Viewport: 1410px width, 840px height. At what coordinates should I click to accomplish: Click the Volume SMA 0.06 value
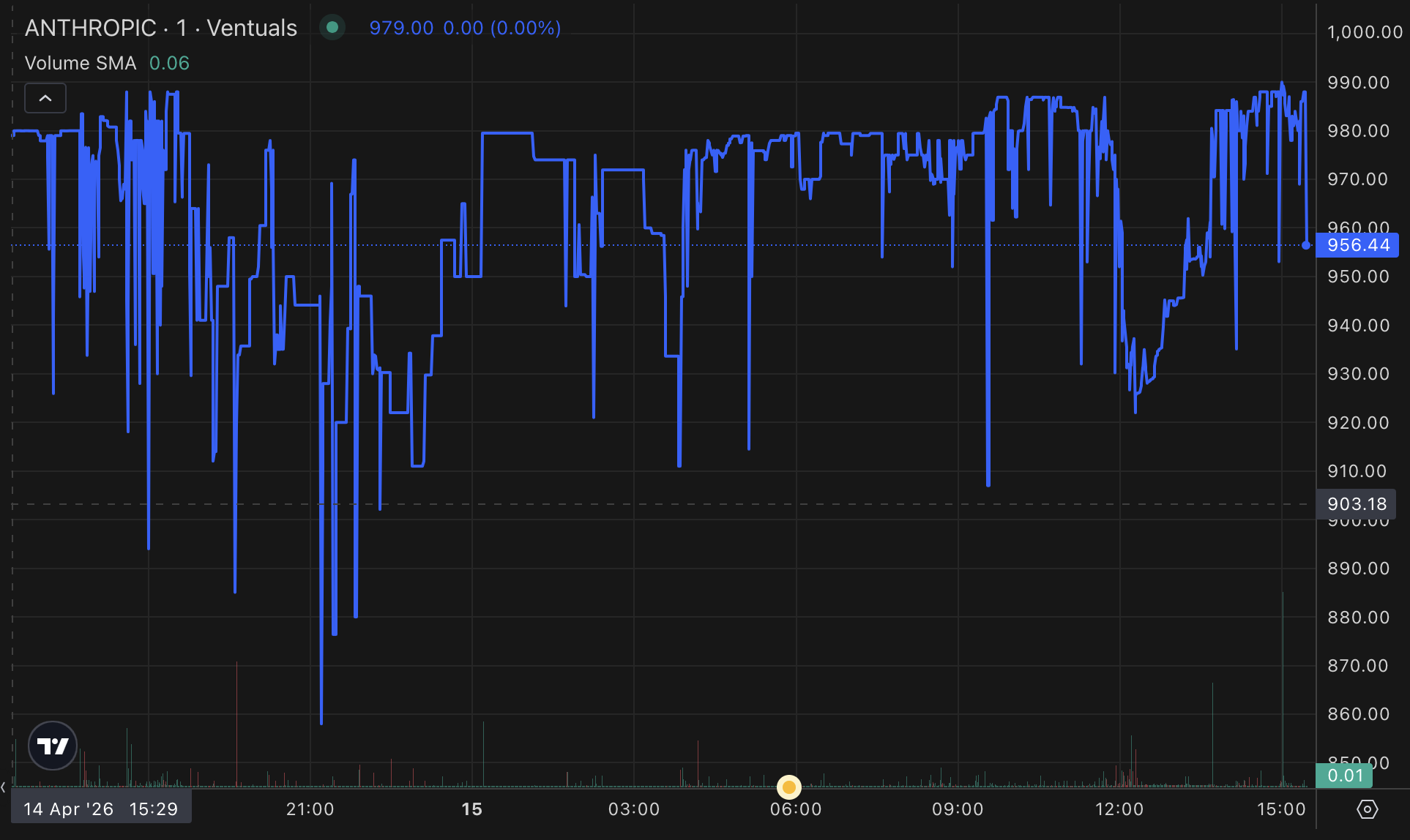[169, 63]
